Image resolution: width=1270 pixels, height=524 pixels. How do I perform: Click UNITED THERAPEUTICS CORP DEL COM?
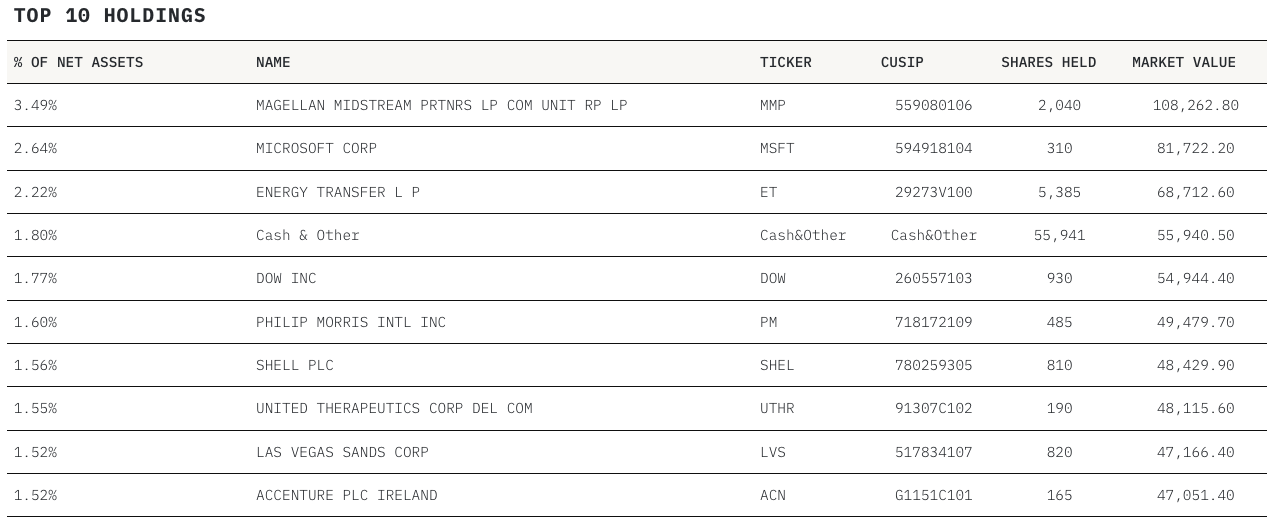coord(394,408)
